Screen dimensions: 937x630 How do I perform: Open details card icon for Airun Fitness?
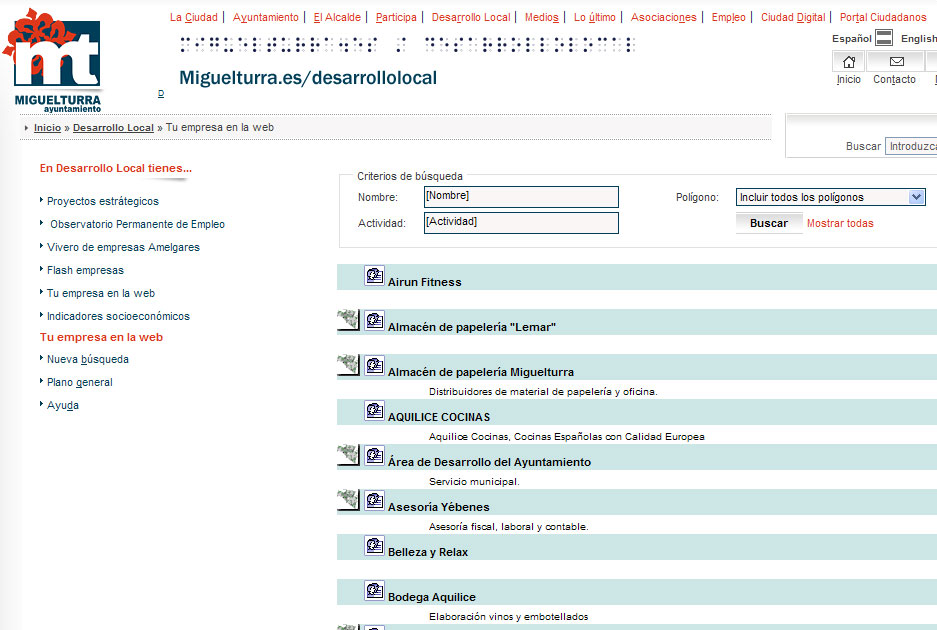coord(374,276)
